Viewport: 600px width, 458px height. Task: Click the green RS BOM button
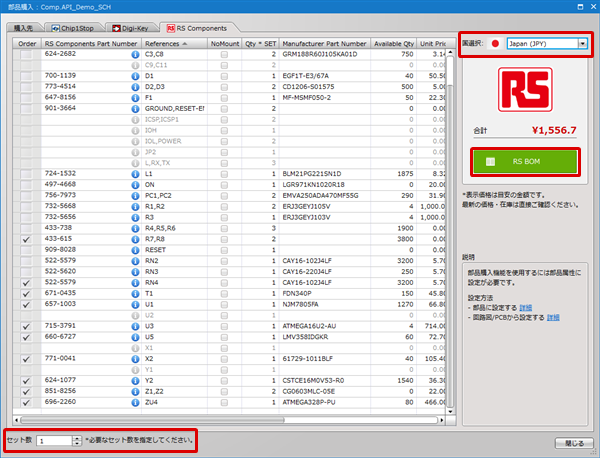click(525, 161)
